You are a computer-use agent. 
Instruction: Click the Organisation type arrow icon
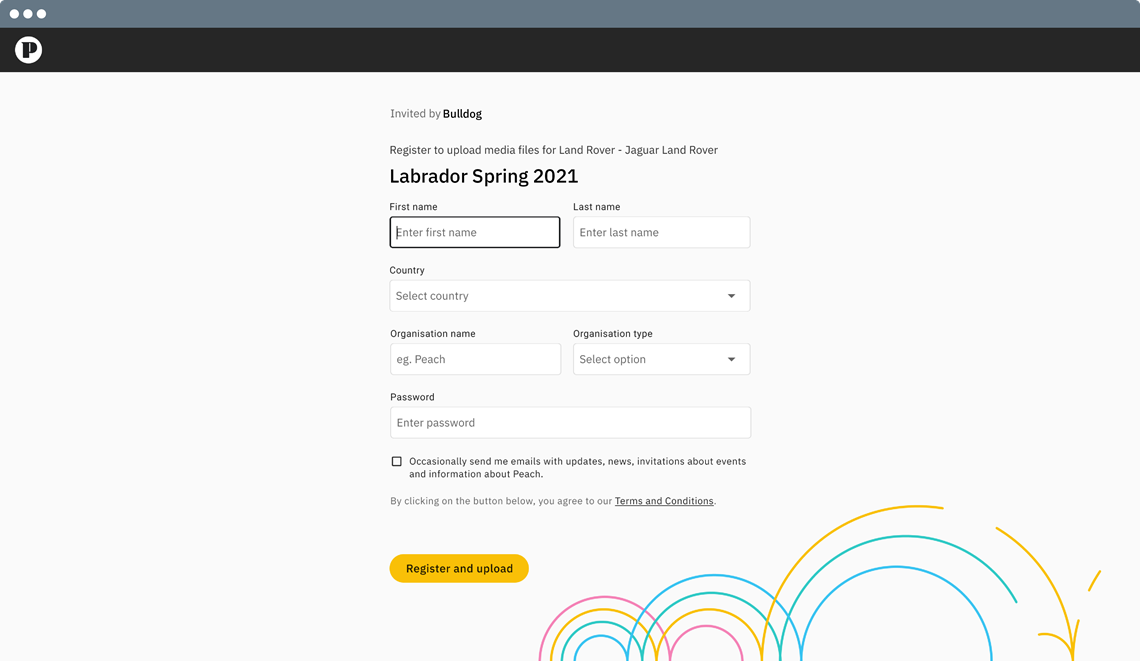click(x=731, y=359)
